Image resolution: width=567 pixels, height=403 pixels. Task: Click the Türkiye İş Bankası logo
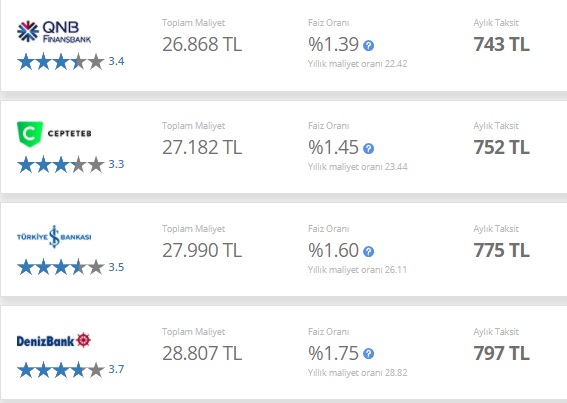[54, 237]
